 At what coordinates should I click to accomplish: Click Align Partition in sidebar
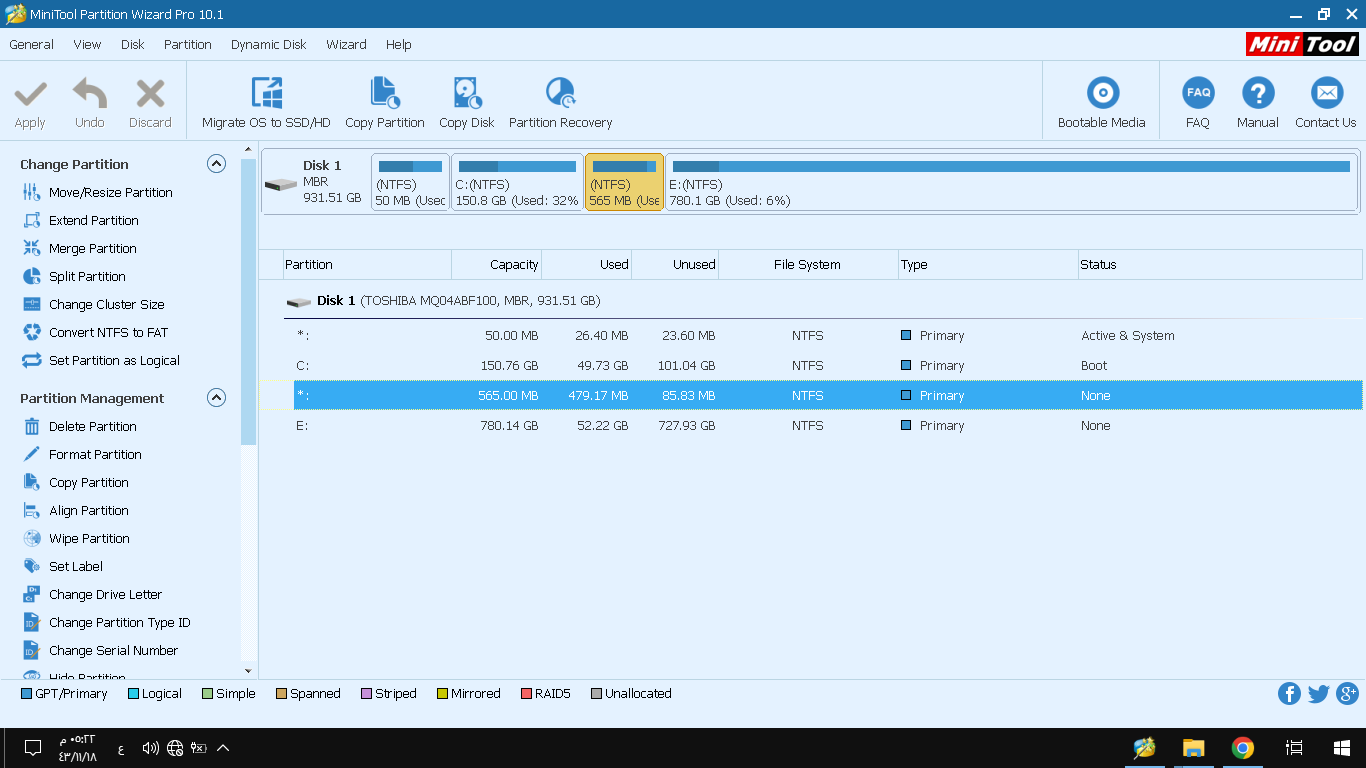click(89, 510)
